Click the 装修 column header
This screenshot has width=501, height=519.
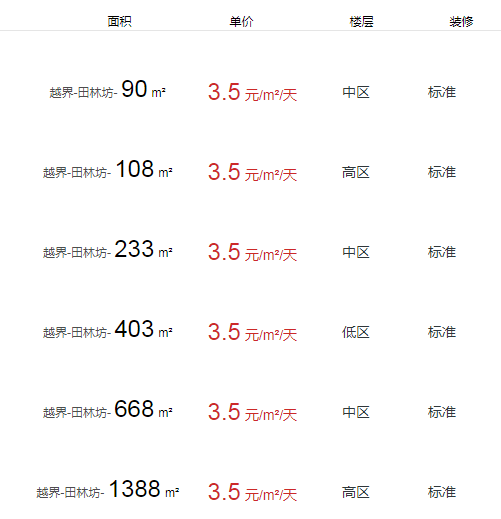tap(461, 22)
